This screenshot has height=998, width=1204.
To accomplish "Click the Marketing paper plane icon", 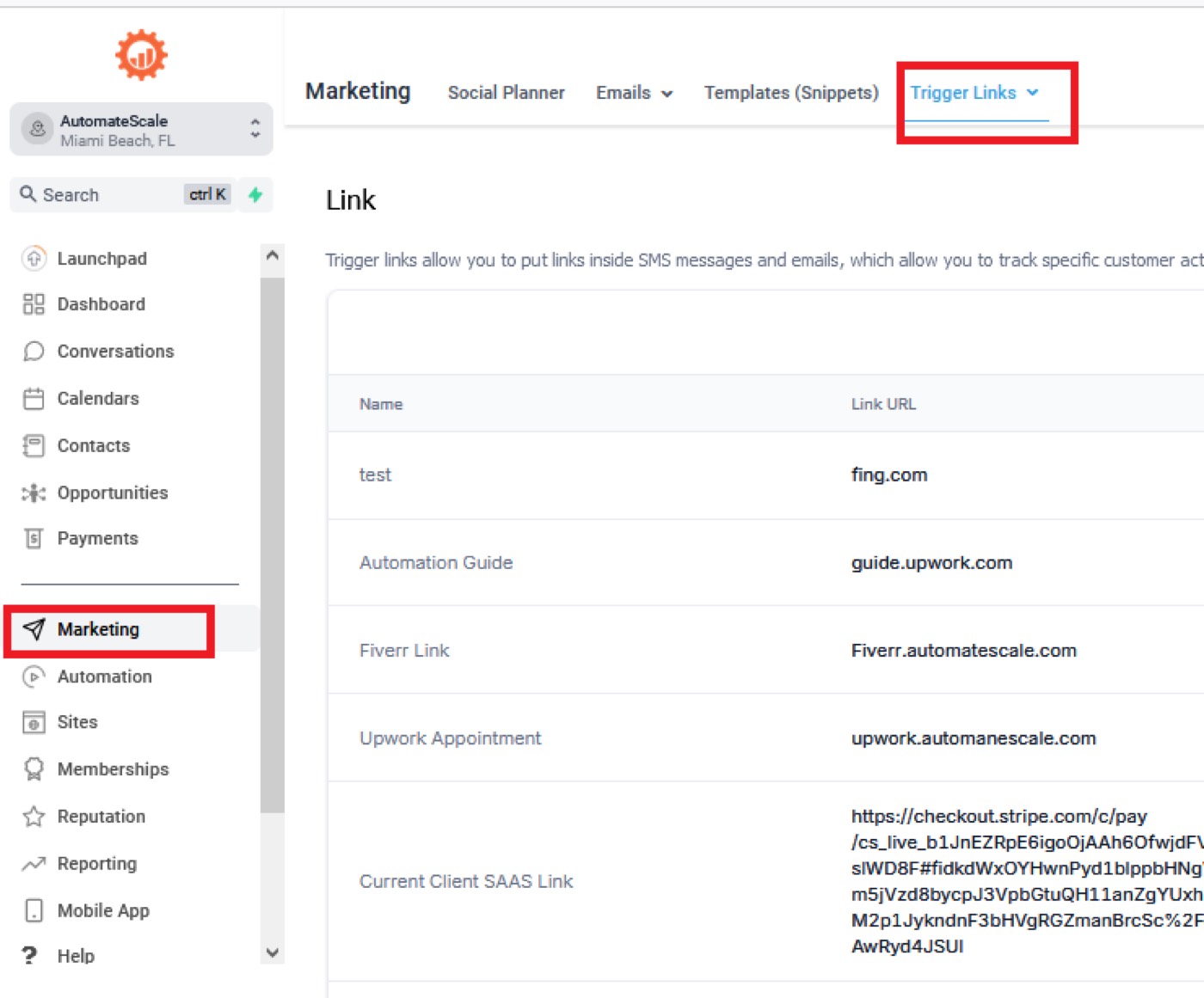I will pyautogui.click(x=34, y=629).
